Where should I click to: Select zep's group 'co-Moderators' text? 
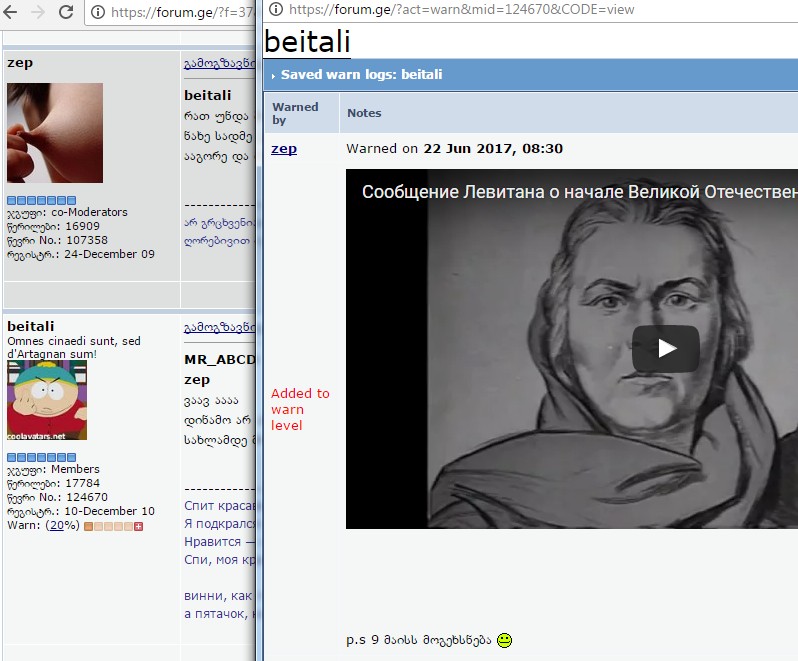(90, 212)
